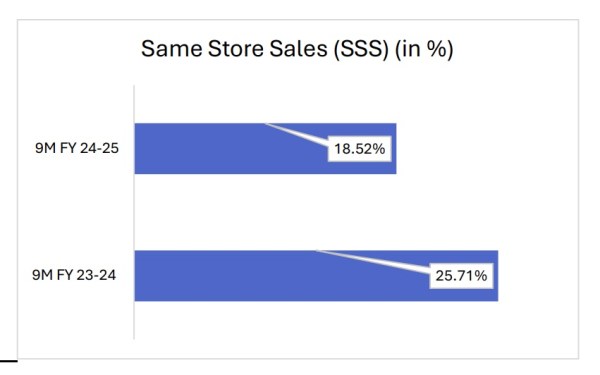
Task: Click the 9M FY 24-25 axis label
Action: pyautogui.click(x=77, y=148)
